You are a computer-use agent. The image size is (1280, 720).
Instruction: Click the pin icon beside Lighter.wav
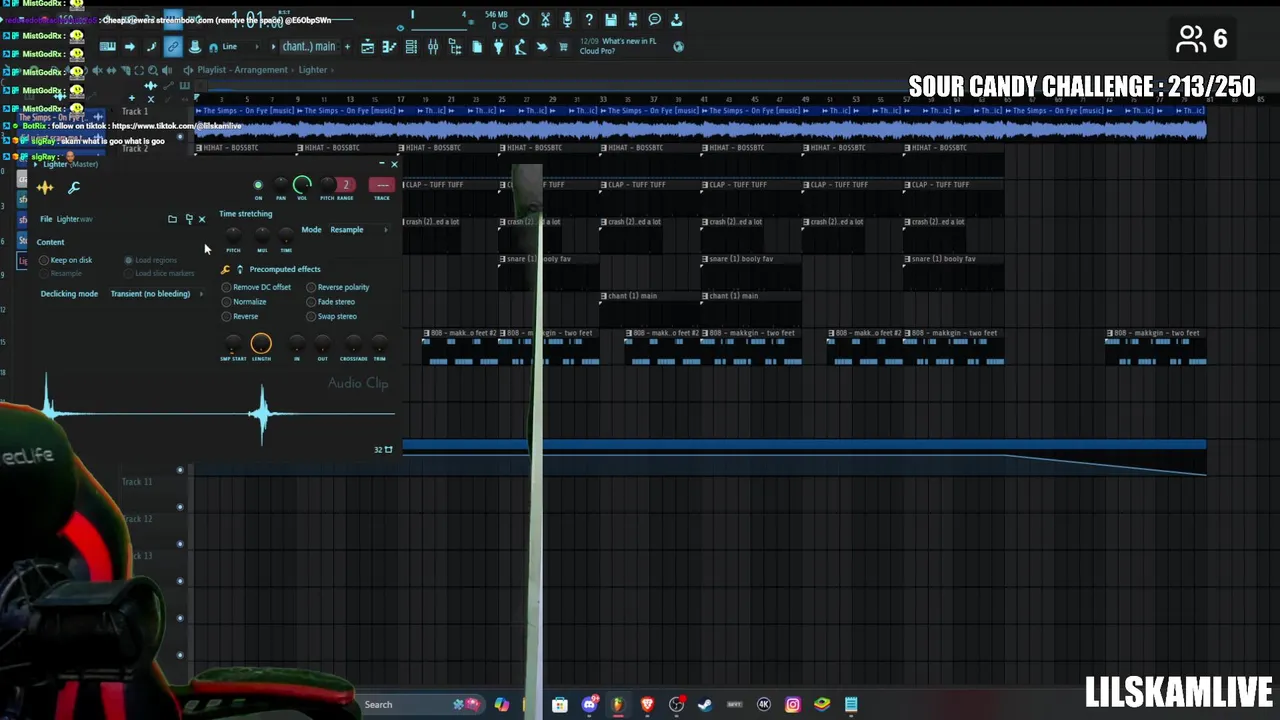click(188, 219)
